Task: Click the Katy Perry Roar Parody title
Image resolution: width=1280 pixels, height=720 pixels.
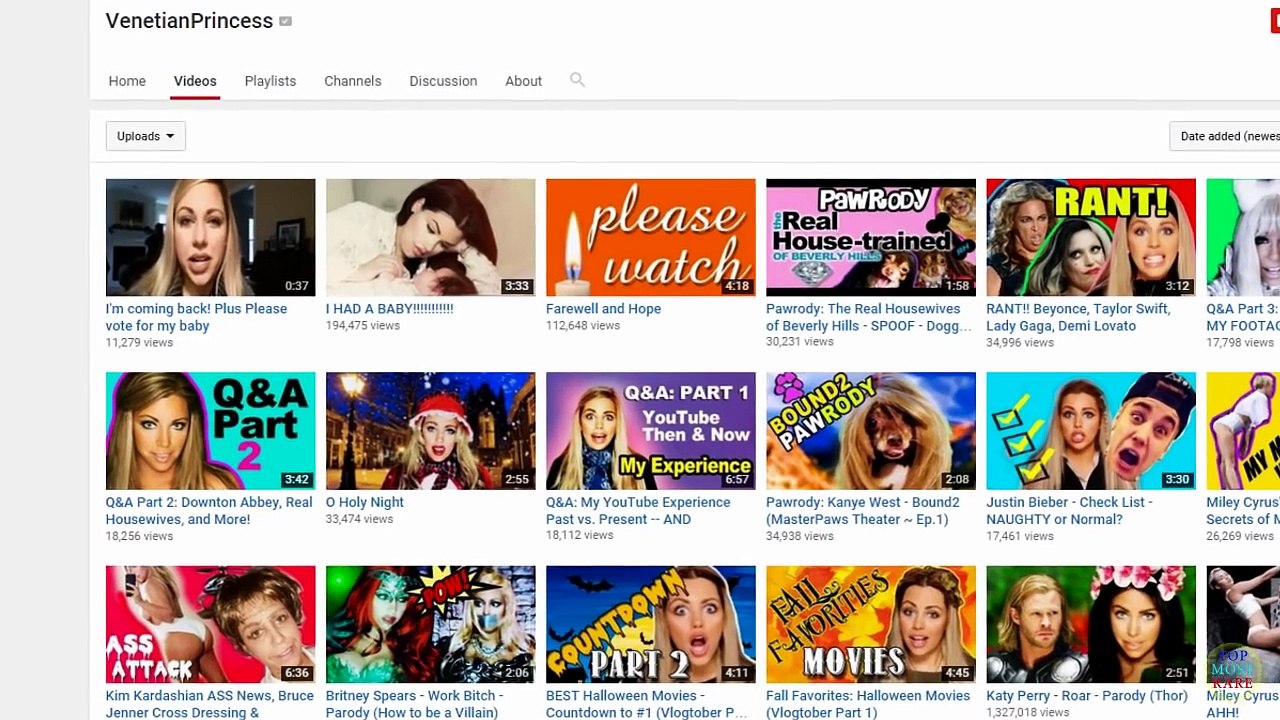Action: pos(1087,696)
